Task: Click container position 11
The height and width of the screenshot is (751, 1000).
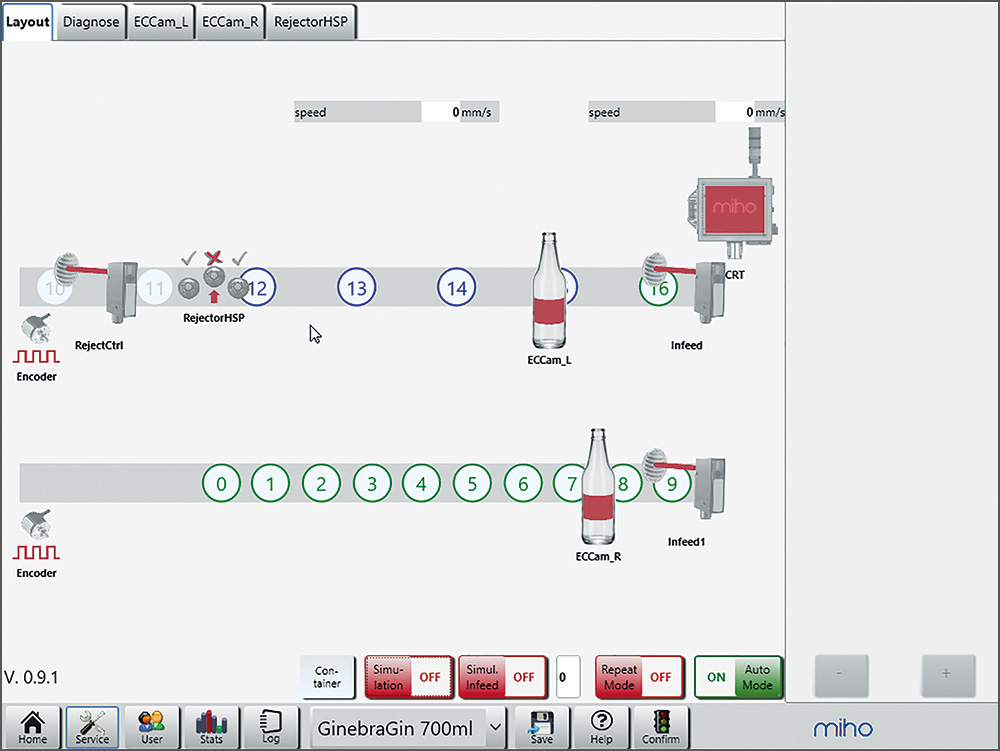Action: click(x=154, y=288)
